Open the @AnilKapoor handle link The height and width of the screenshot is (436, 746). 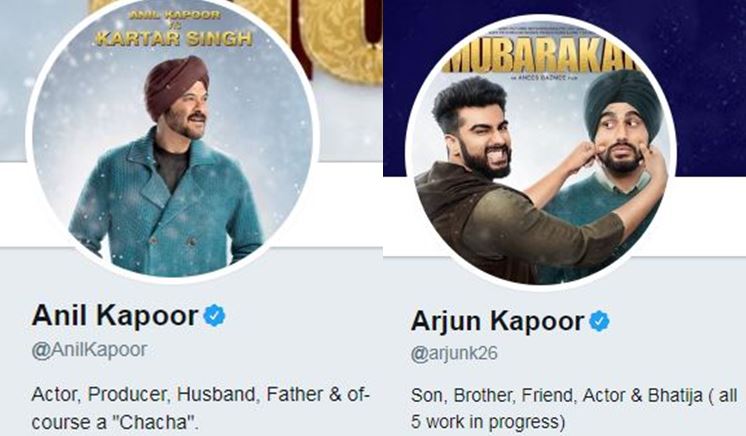click(89, 350)
